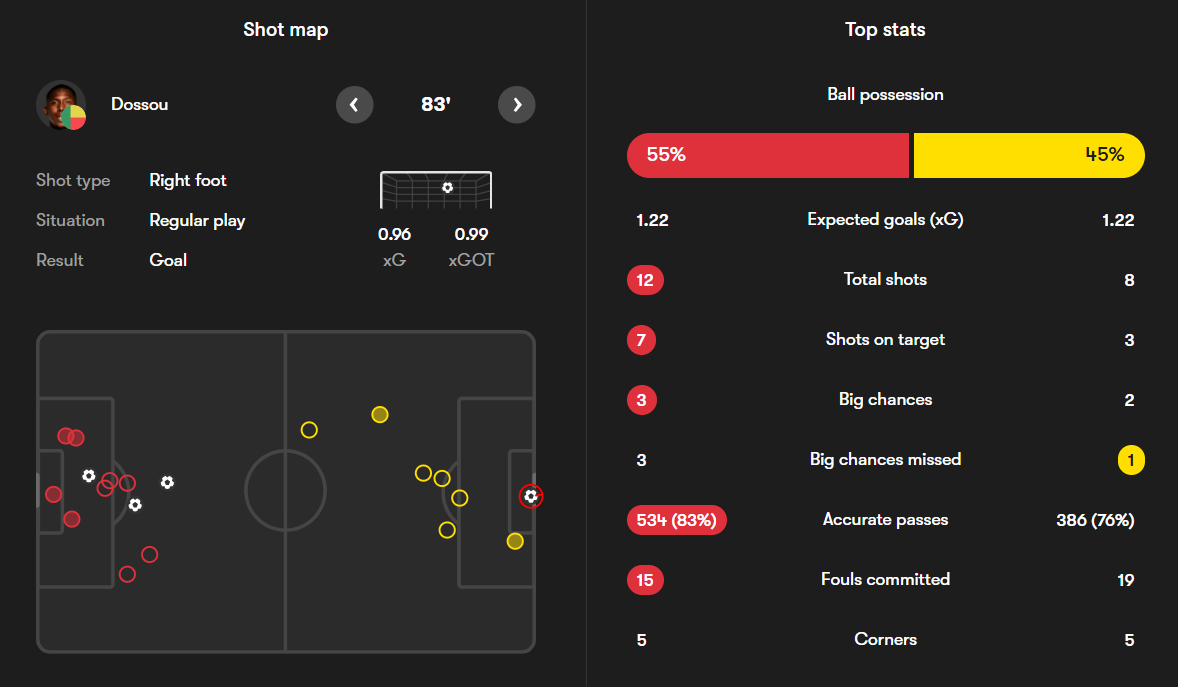The width and height of the screenshot is (1178, 687).
Task: Click Dossou's player avatar photo
Action: point(60,104)
